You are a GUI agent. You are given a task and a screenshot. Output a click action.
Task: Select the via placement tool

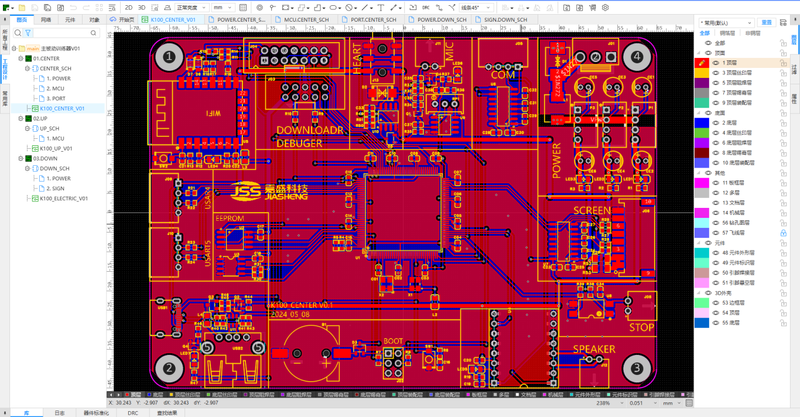coord(260,8)
